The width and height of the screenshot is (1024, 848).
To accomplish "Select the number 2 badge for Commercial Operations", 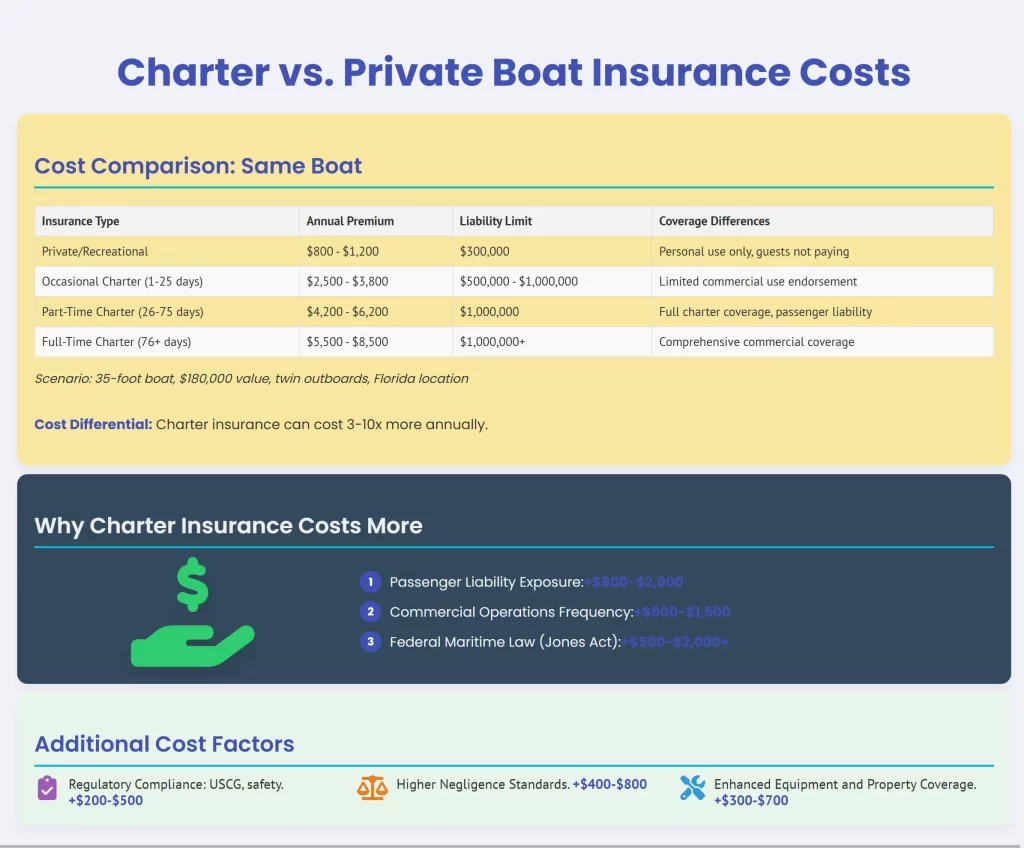I will click(370, 612).
